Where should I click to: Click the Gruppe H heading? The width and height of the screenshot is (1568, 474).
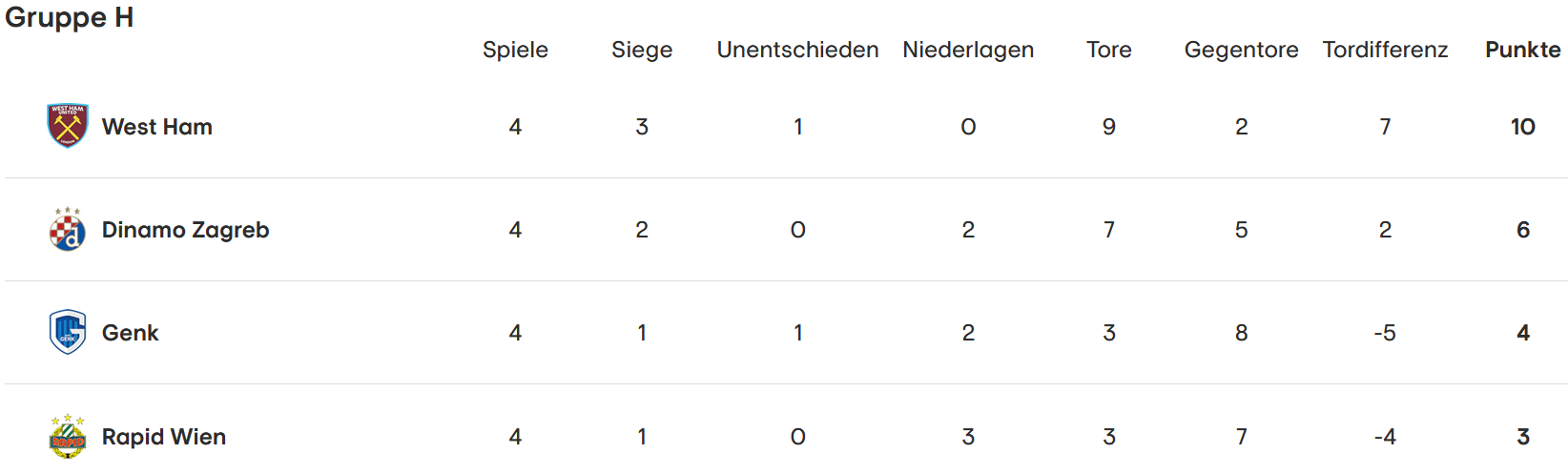pos(70,18)
